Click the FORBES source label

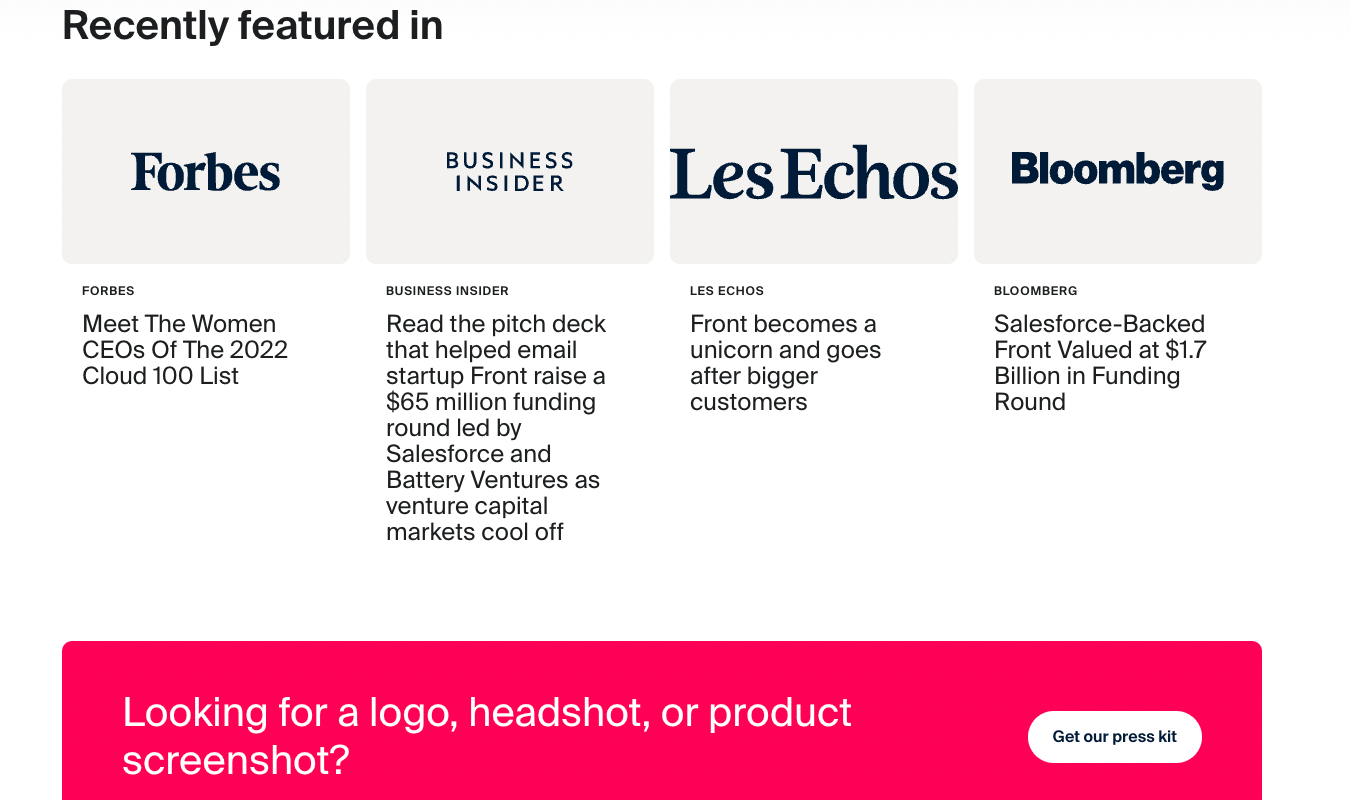(107, 291)
